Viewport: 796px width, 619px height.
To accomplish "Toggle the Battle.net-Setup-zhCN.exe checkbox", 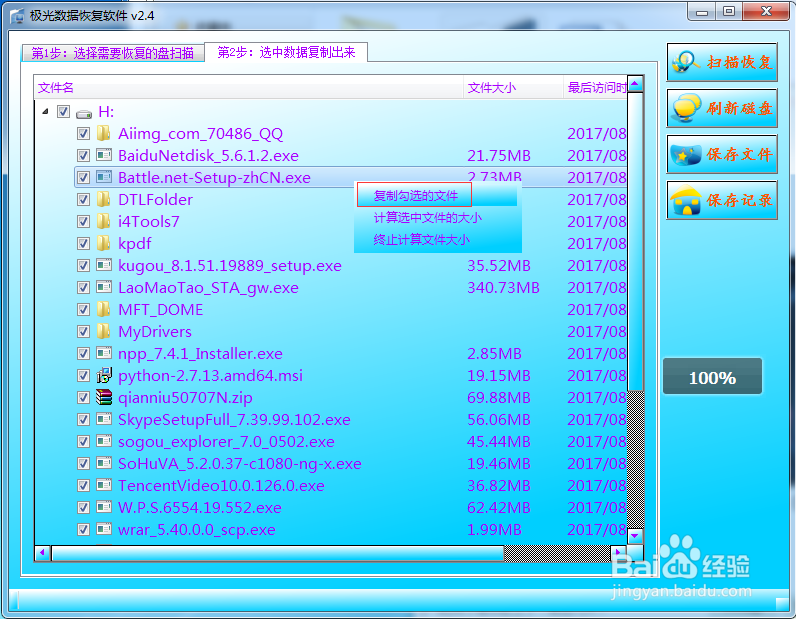I will click(83, 177).
